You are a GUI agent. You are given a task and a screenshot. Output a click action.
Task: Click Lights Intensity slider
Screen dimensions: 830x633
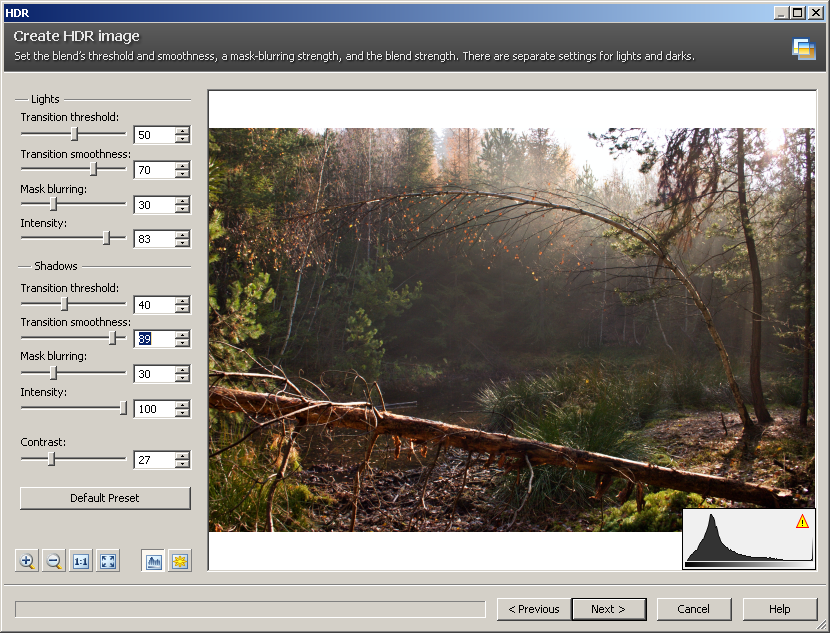pyautogui.click(x=74, y=238)
